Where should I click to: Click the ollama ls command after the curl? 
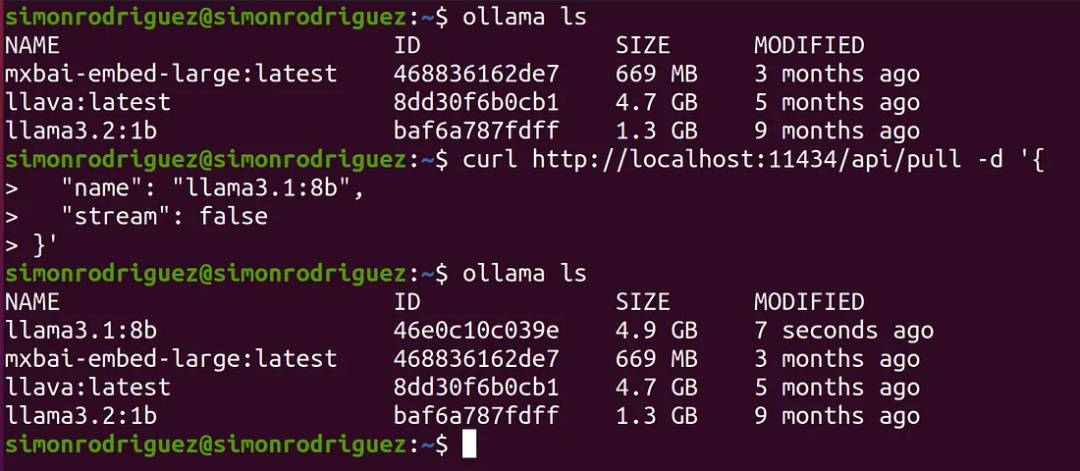[x=524, y=273]
